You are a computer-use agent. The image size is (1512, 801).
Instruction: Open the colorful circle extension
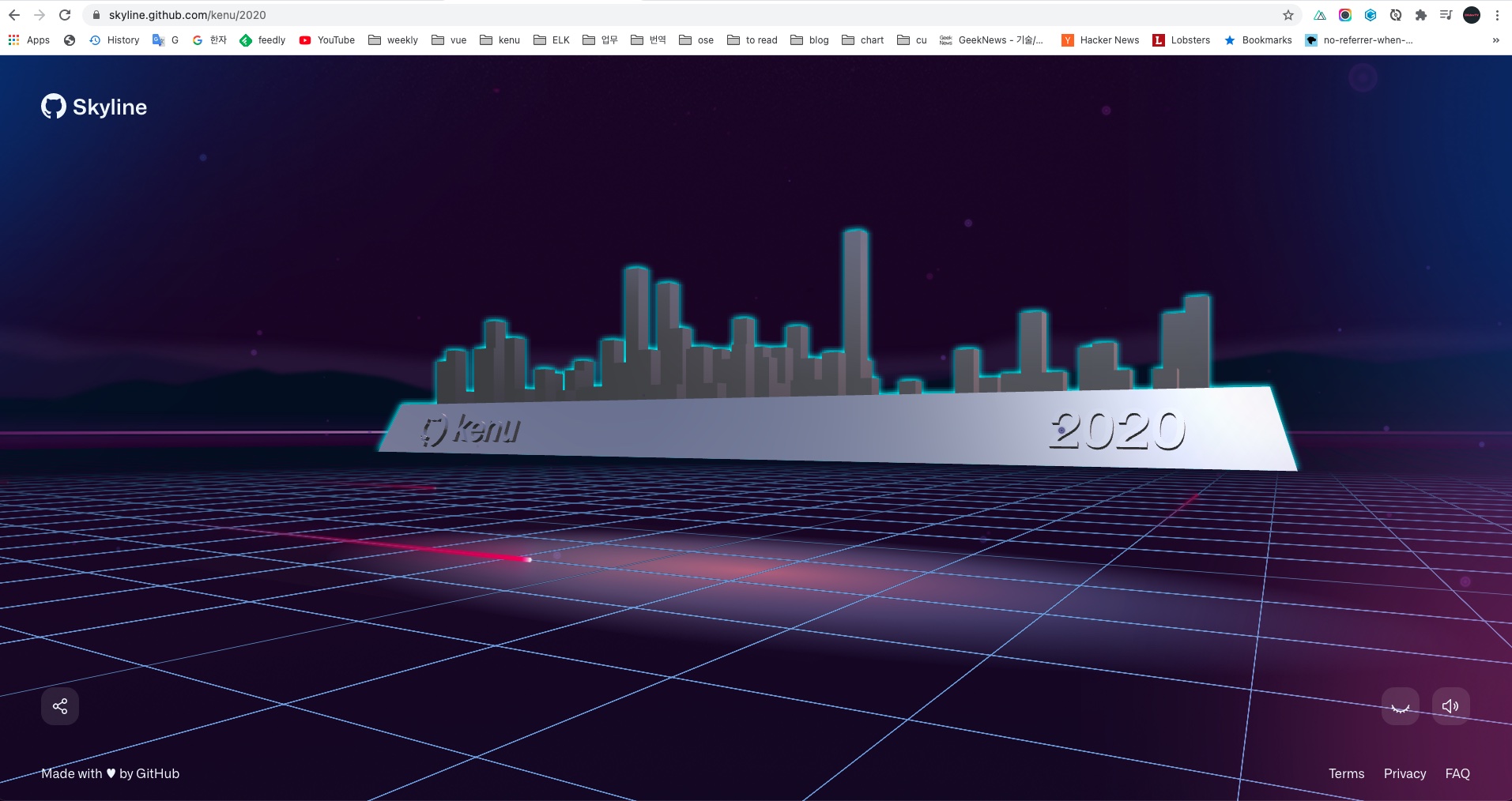pyautogui.click(x=1345, y=15)
